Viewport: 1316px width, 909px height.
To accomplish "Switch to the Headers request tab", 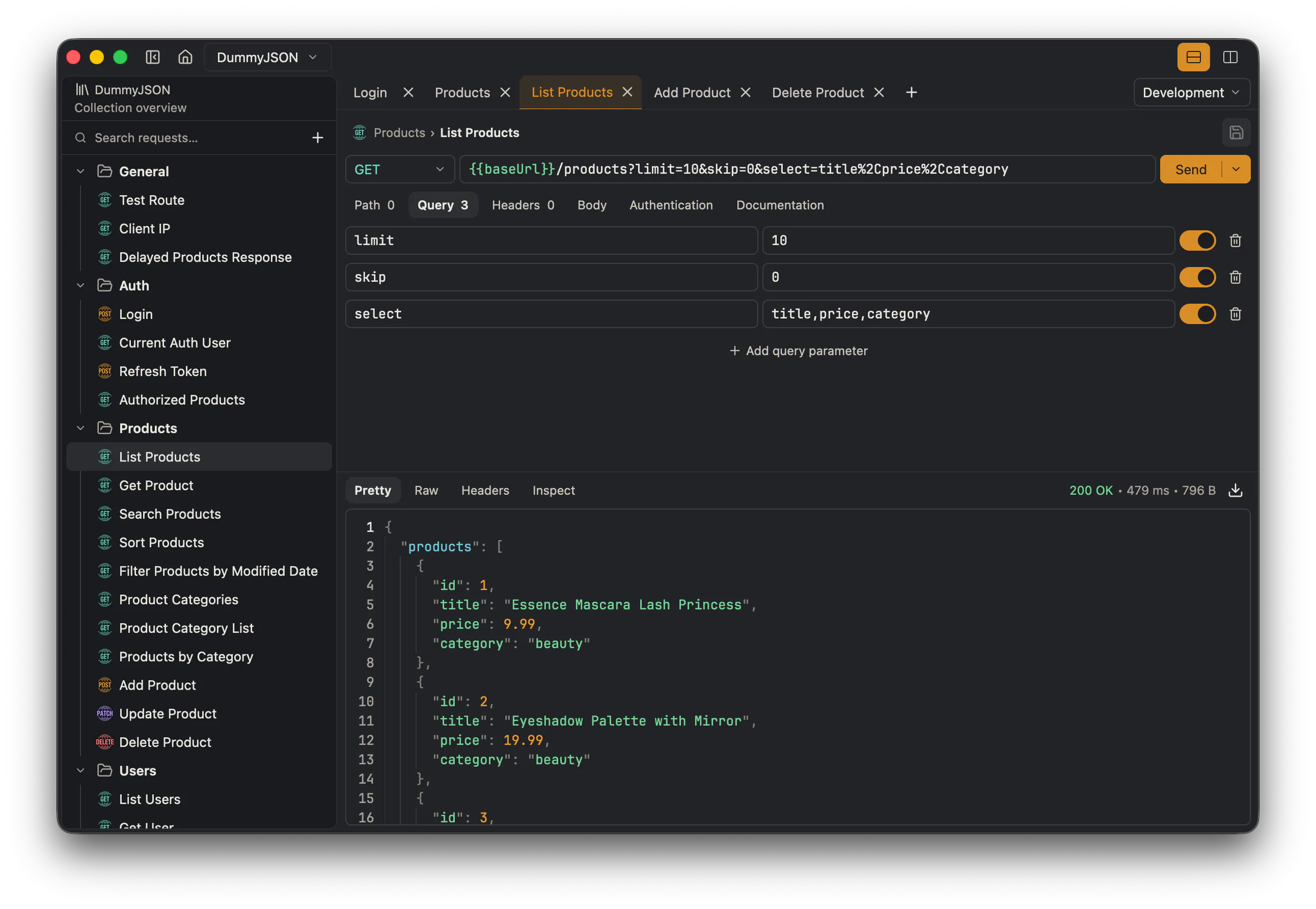I will point(523,205).
